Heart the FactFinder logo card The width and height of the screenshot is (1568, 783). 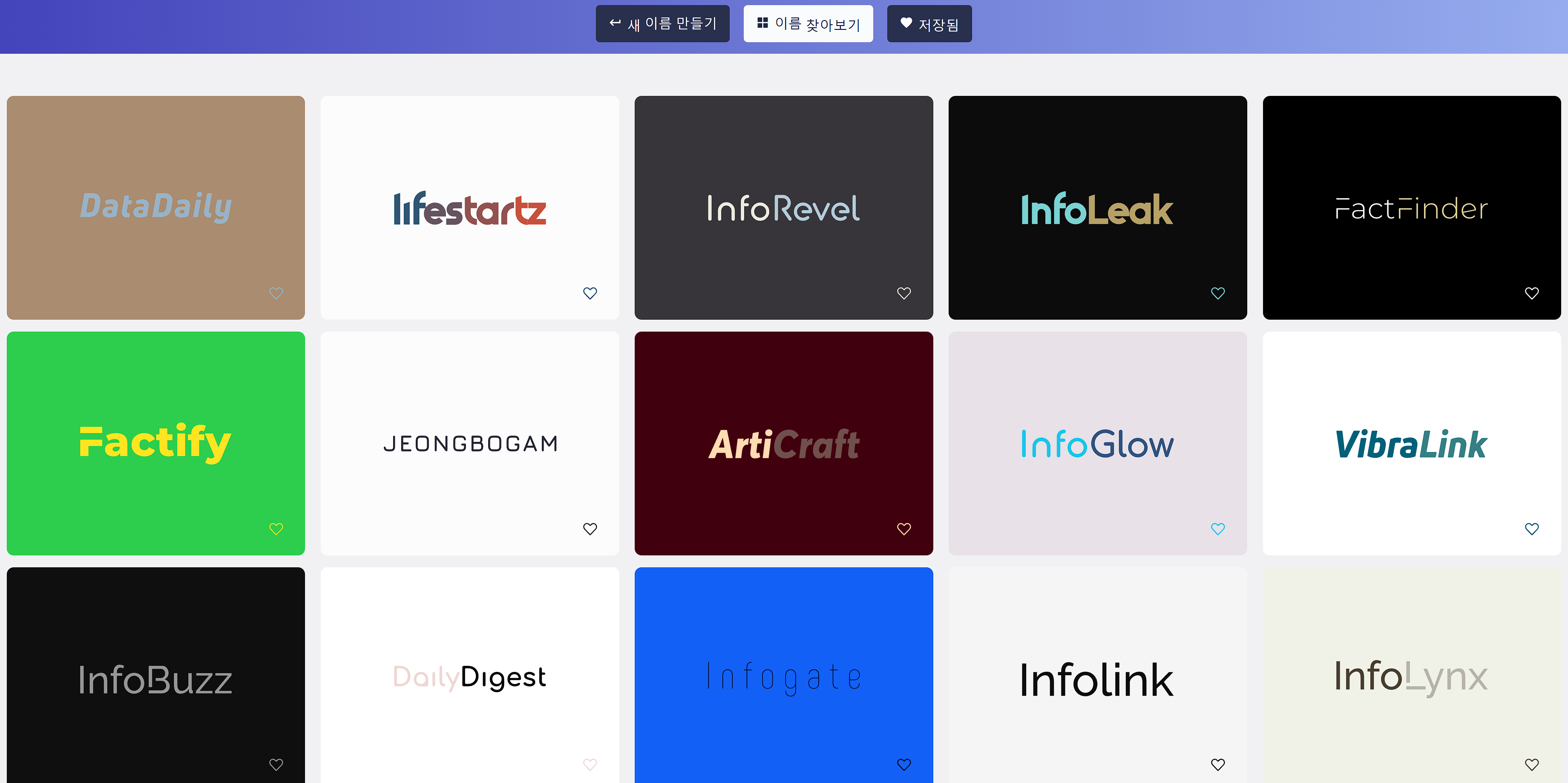coord(1532,293)
